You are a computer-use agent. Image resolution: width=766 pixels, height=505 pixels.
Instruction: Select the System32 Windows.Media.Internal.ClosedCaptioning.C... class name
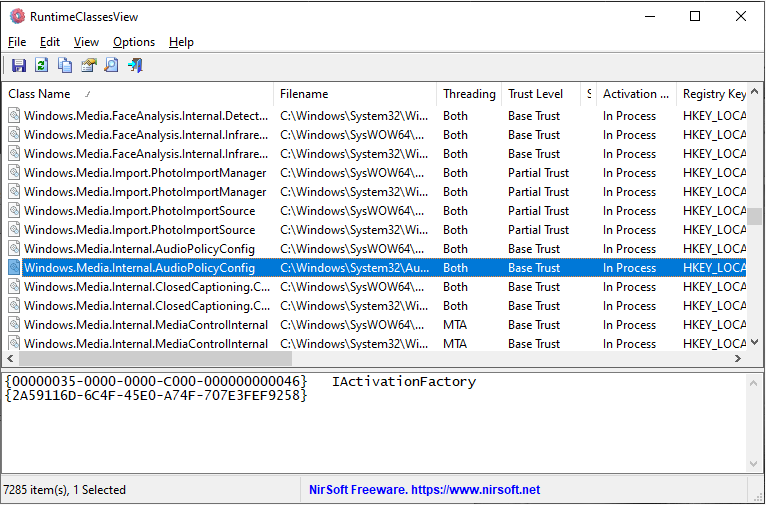coord(147,306)
